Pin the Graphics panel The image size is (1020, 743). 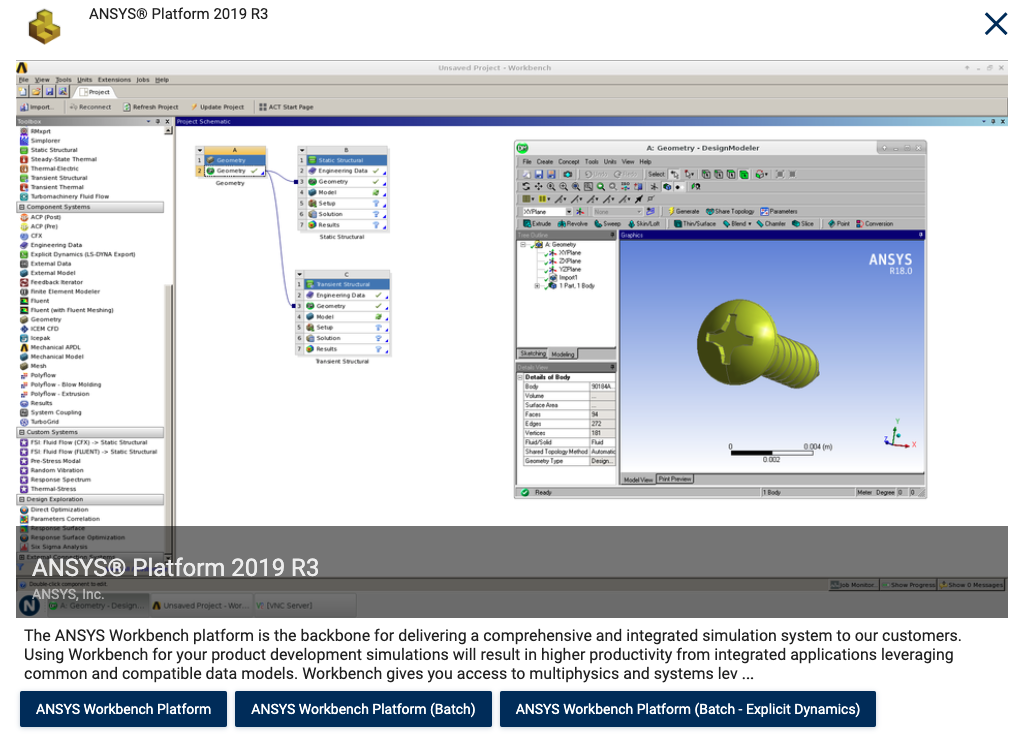[920, 235]
